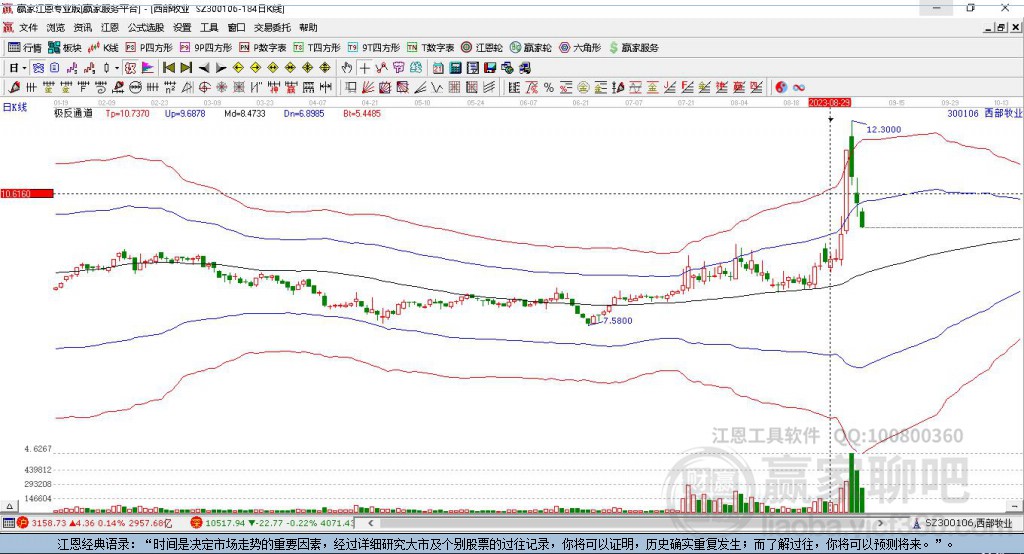Click the infinity loop icon
Screen dimensions: 1024x554
coord(799,87)
